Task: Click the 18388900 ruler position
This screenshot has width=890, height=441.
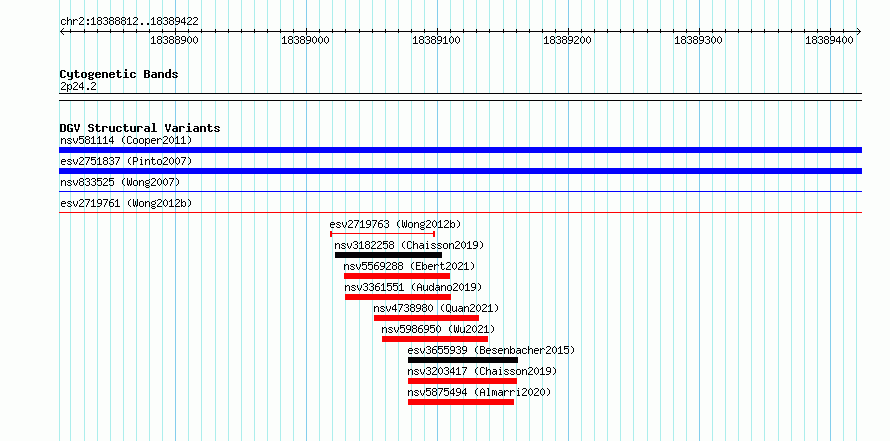Action: (x=174, y=40)
